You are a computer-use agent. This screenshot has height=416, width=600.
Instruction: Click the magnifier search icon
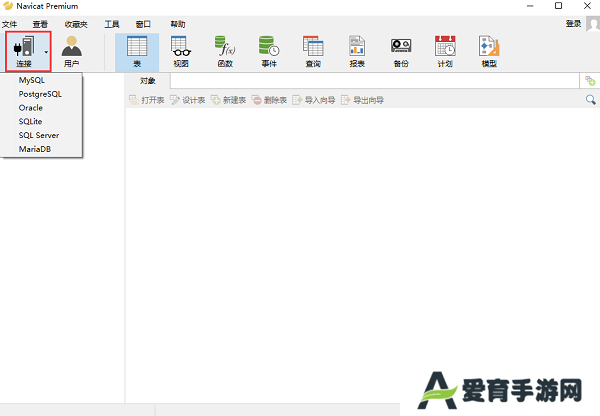pos(590,100)
